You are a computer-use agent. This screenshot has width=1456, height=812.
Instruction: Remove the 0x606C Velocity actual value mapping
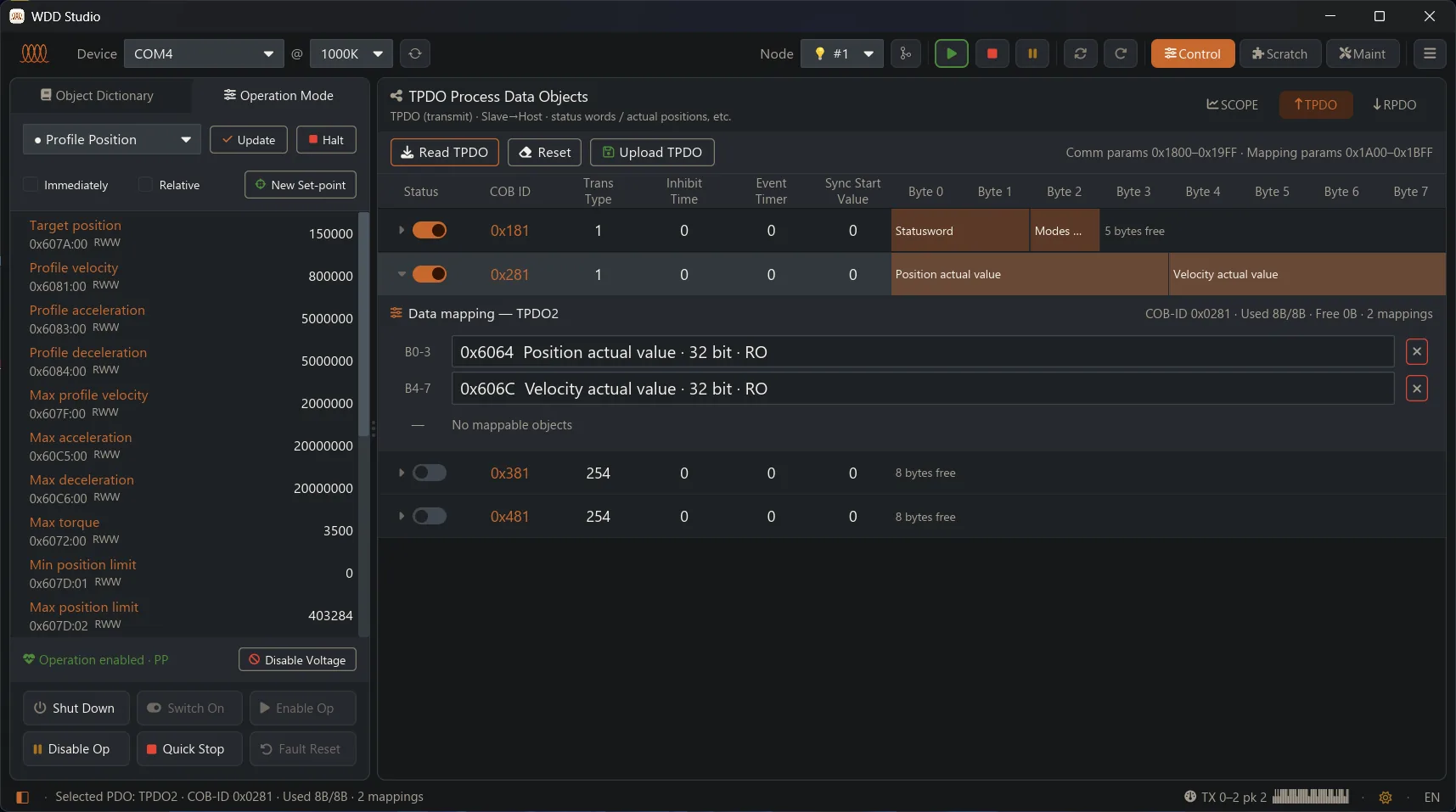1417,389
